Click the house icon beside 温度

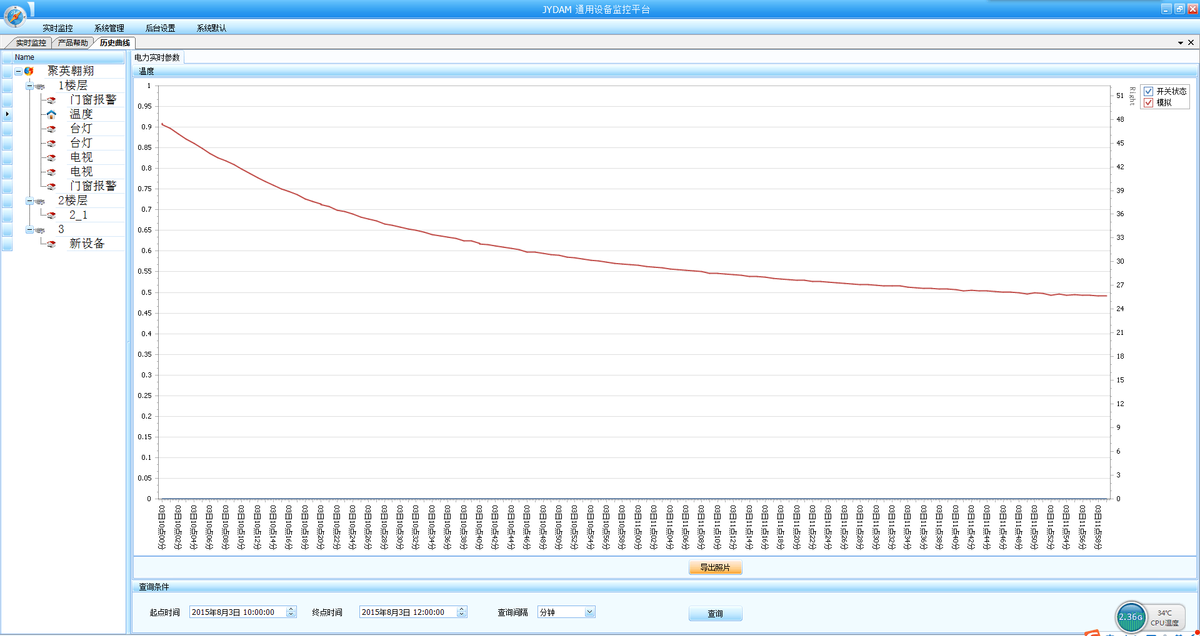coord(50,114)
